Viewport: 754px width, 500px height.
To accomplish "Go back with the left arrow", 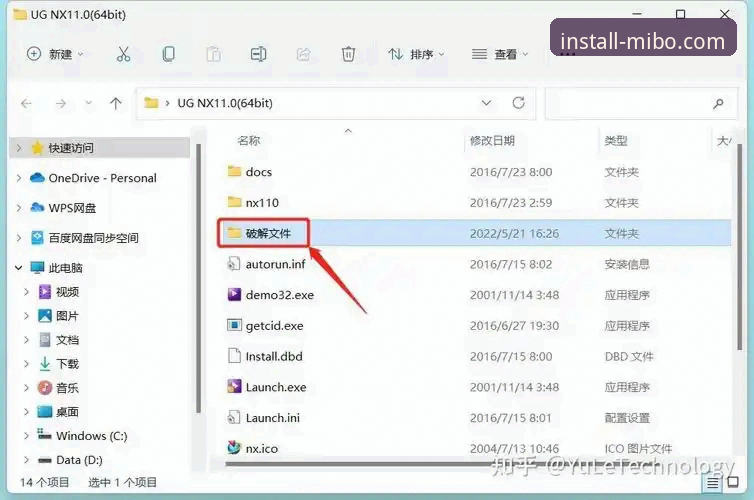I will pos(26,103).
